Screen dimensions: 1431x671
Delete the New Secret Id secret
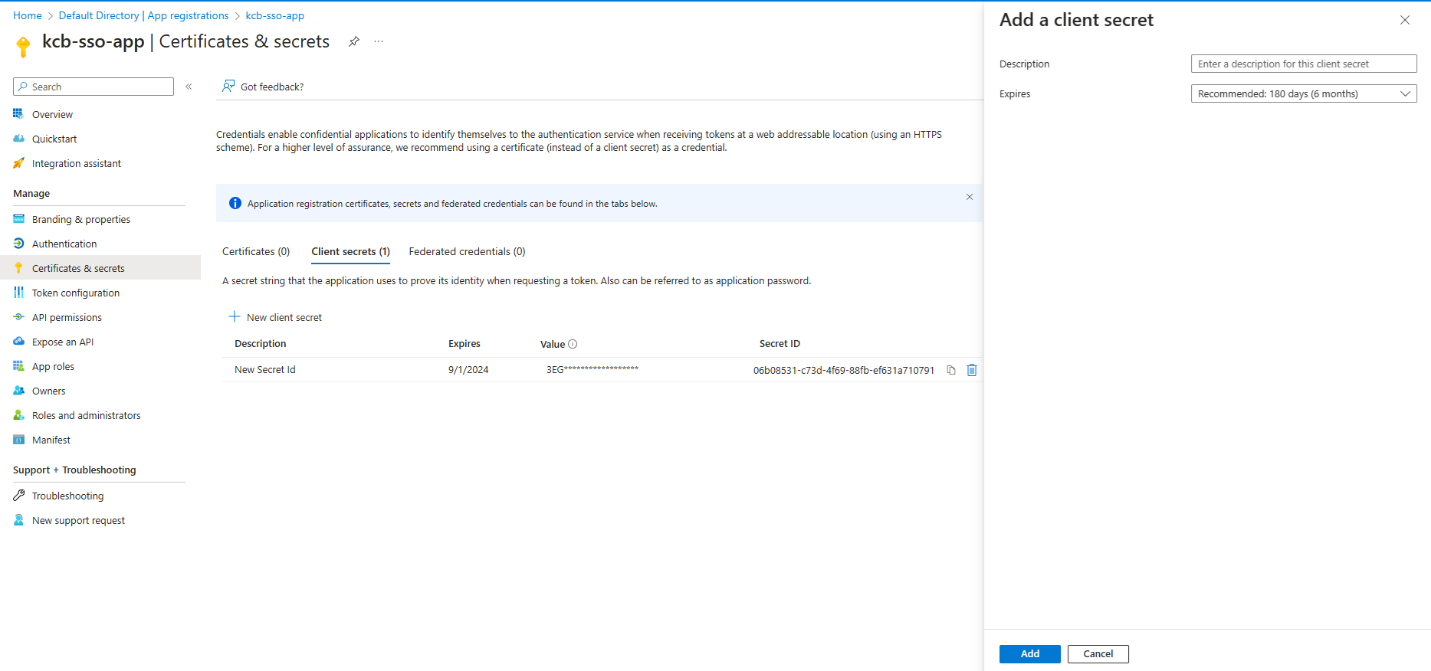point(972,370)
